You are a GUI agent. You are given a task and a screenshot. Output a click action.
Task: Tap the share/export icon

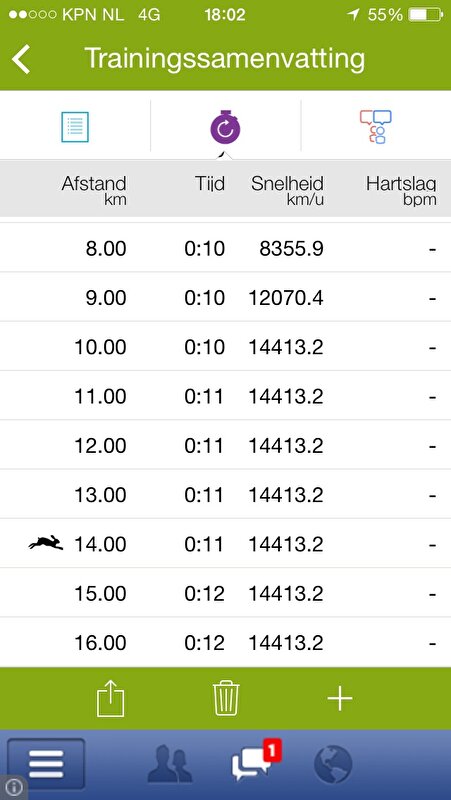111,698
